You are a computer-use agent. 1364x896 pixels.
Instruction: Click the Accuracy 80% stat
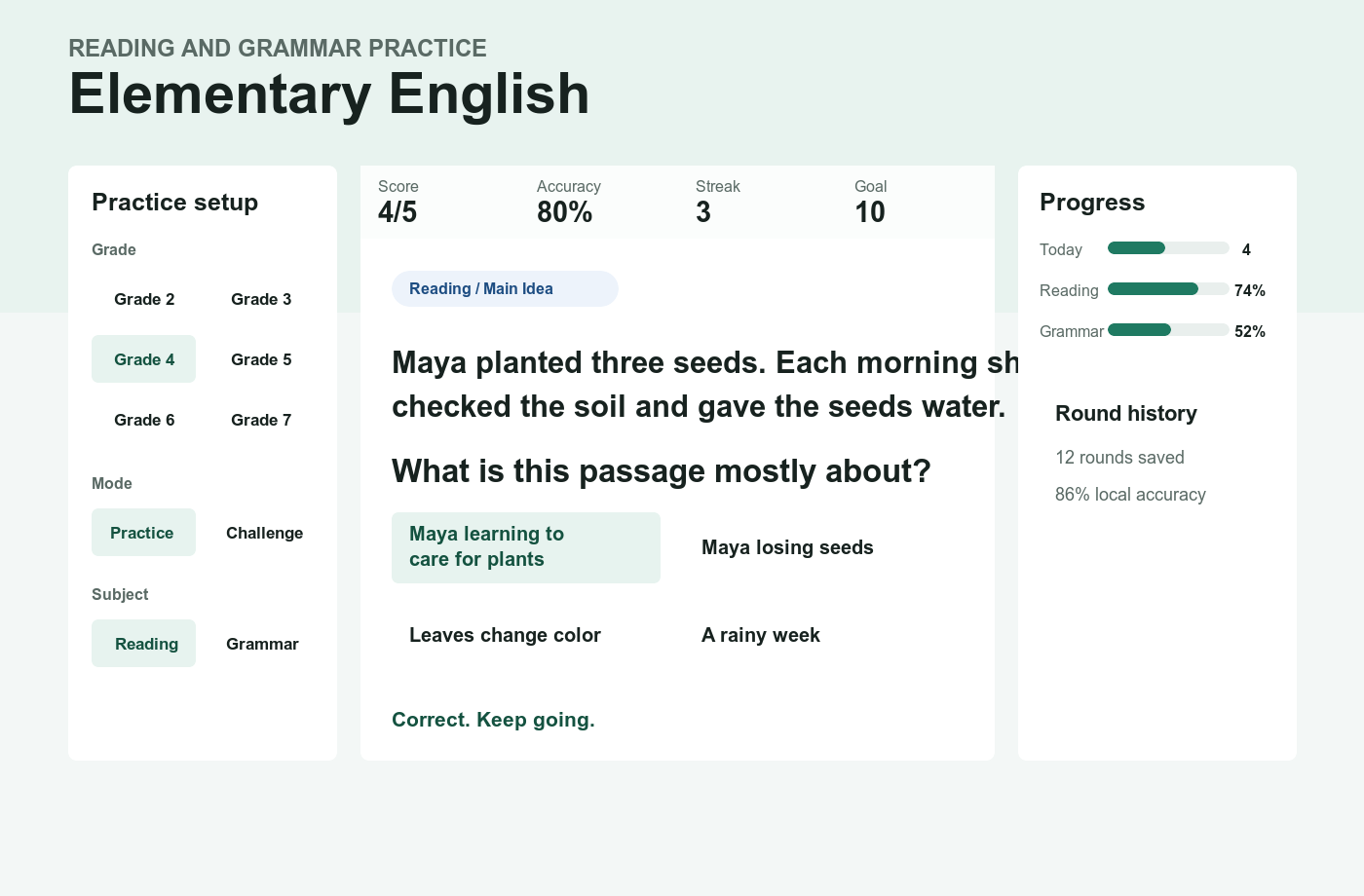(x=569, y=203)
